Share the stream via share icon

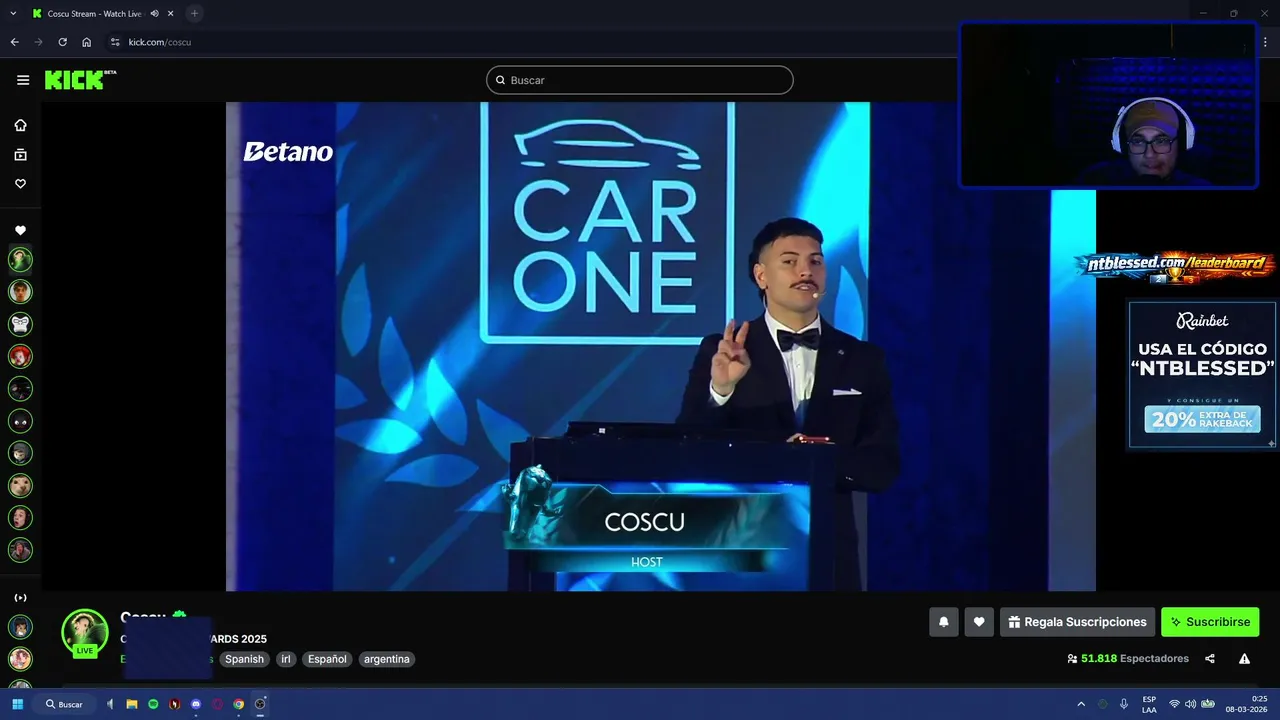click(1210, 659)
